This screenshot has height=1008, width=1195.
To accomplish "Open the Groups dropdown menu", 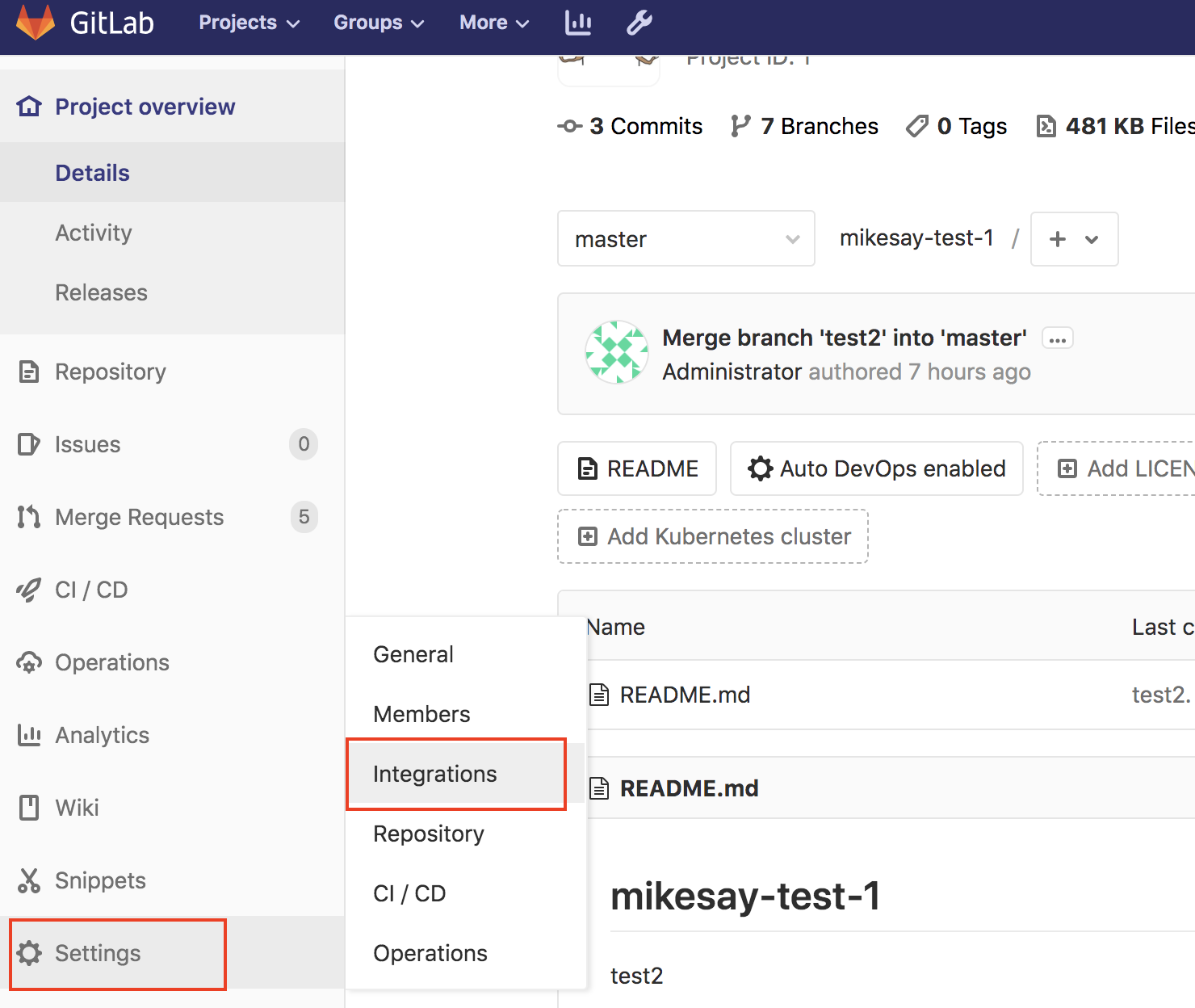I will coord(378,23).
